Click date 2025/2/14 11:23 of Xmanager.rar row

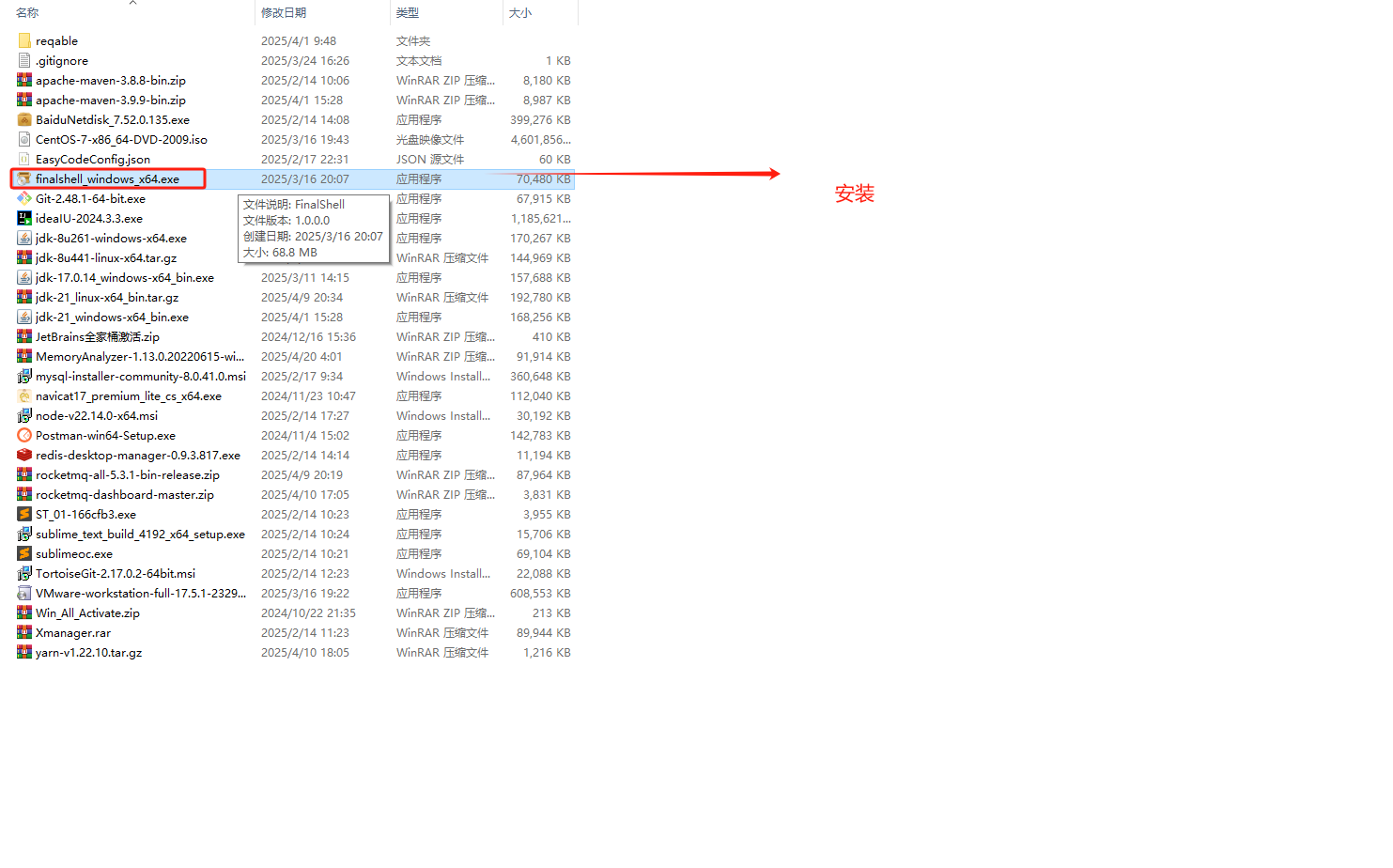pyautogui.click(x=305, y=632)
